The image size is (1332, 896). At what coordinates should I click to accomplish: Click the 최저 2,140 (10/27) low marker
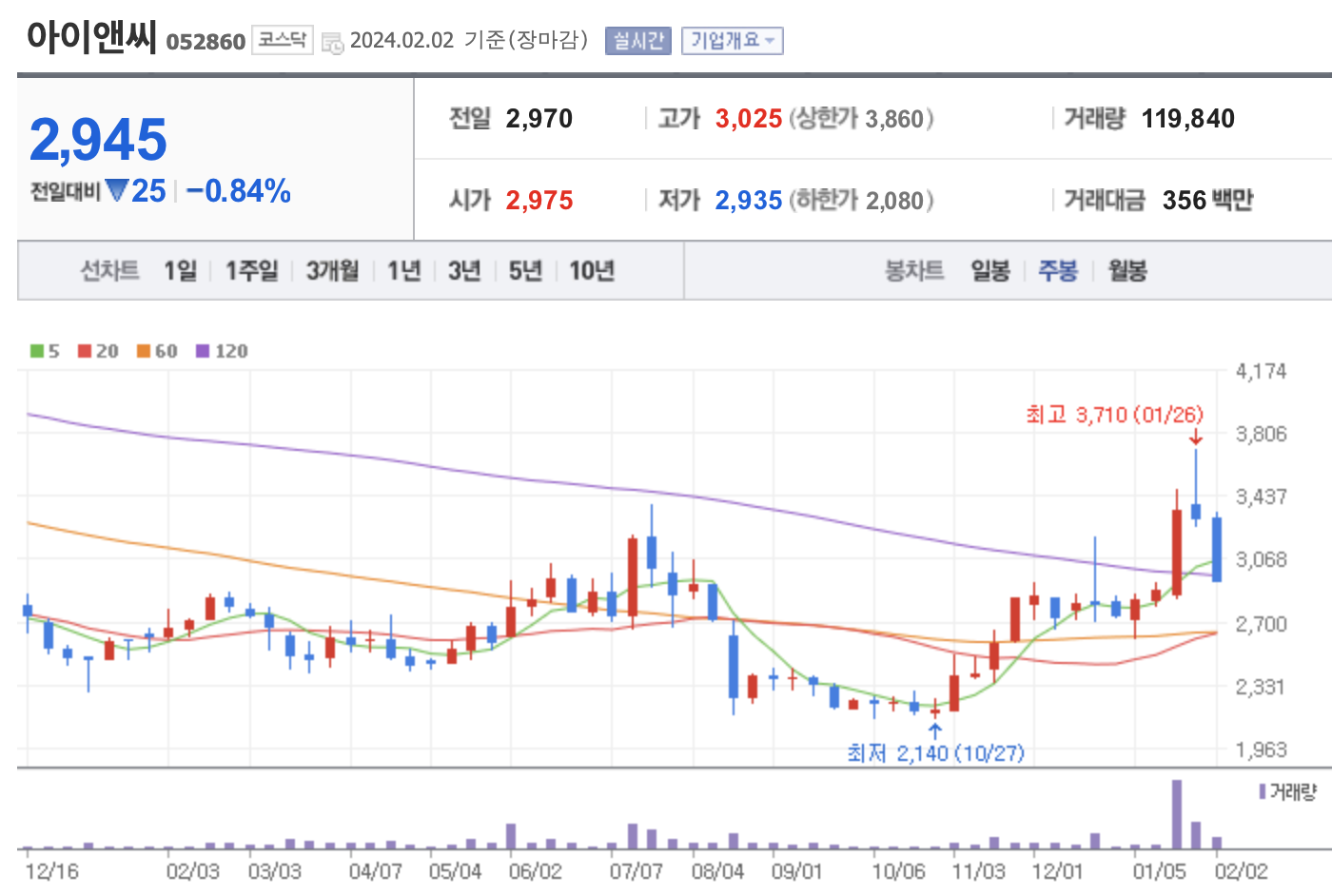click(x=935, y=753)
